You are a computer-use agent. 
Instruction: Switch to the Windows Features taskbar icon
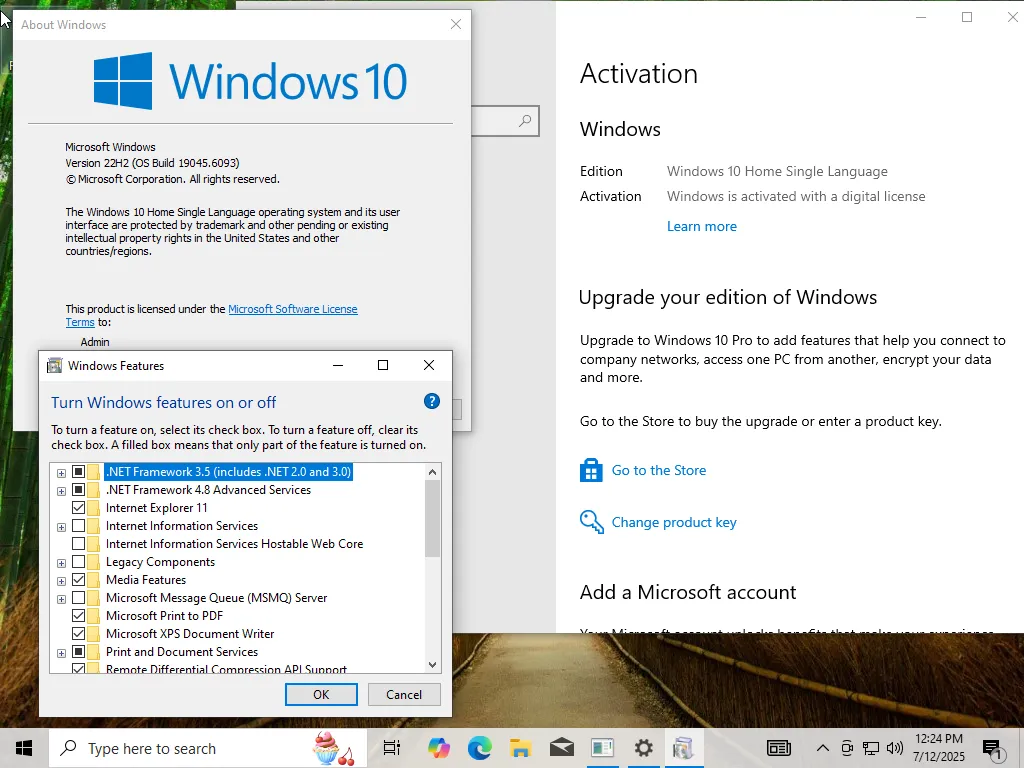point(684,748)
